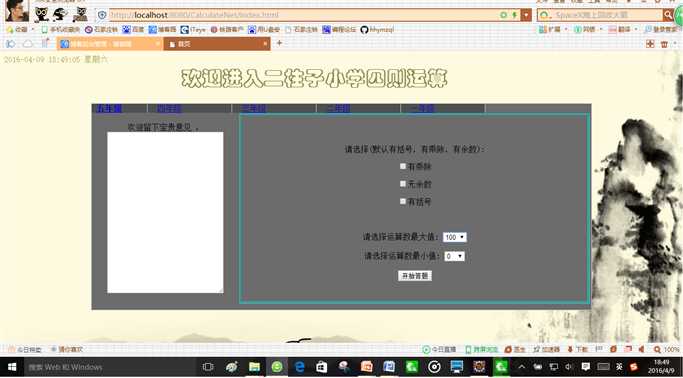Screen dimensions: 683x378
Task: Click the 加速器 status bar item
Action: click(x=546, y=349)
